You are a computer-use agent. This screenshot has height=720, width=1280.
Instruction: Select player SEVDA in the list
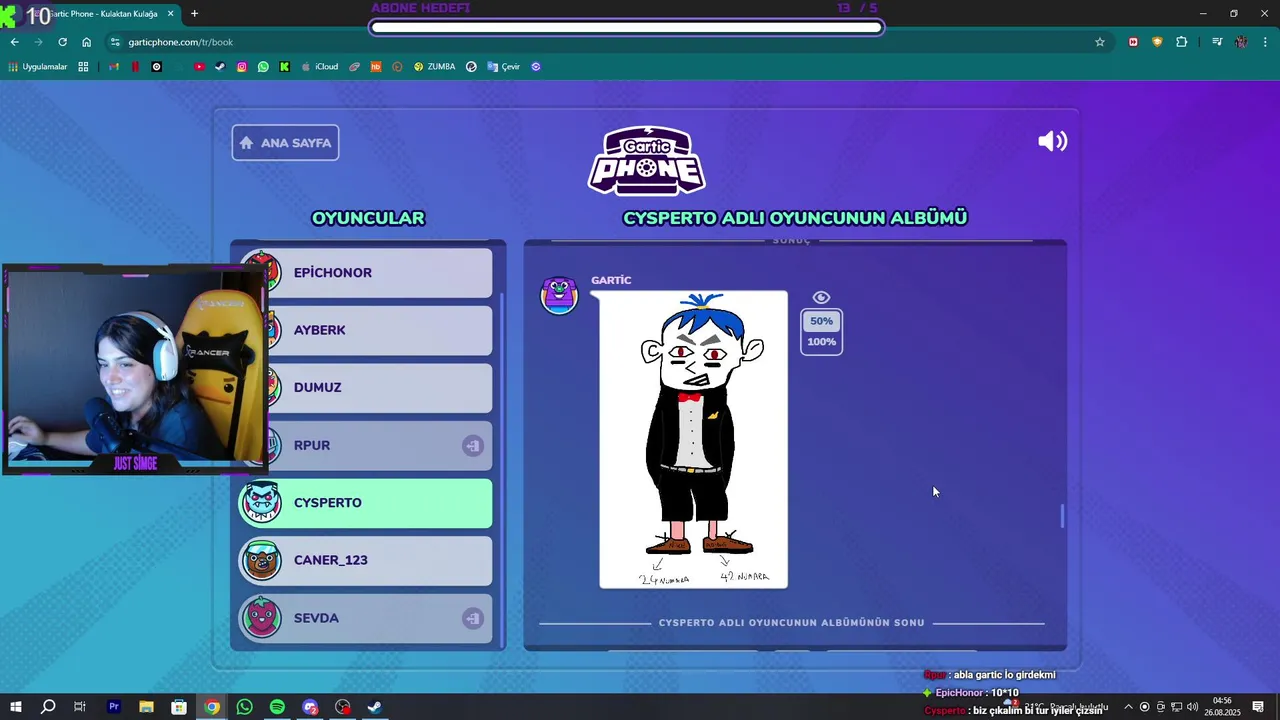click(366, 618)
